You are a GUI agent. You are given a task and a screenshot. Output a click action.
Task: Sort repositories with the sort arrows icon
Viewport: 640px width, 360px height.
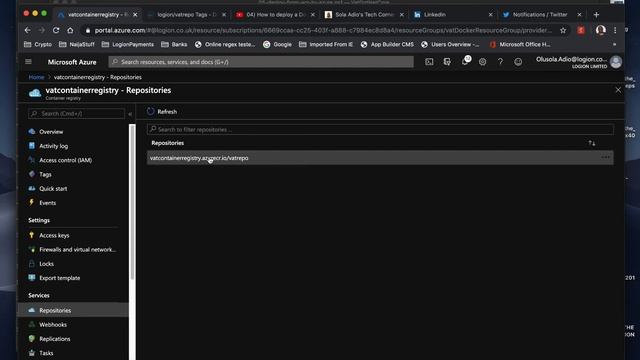click(591, 143)
